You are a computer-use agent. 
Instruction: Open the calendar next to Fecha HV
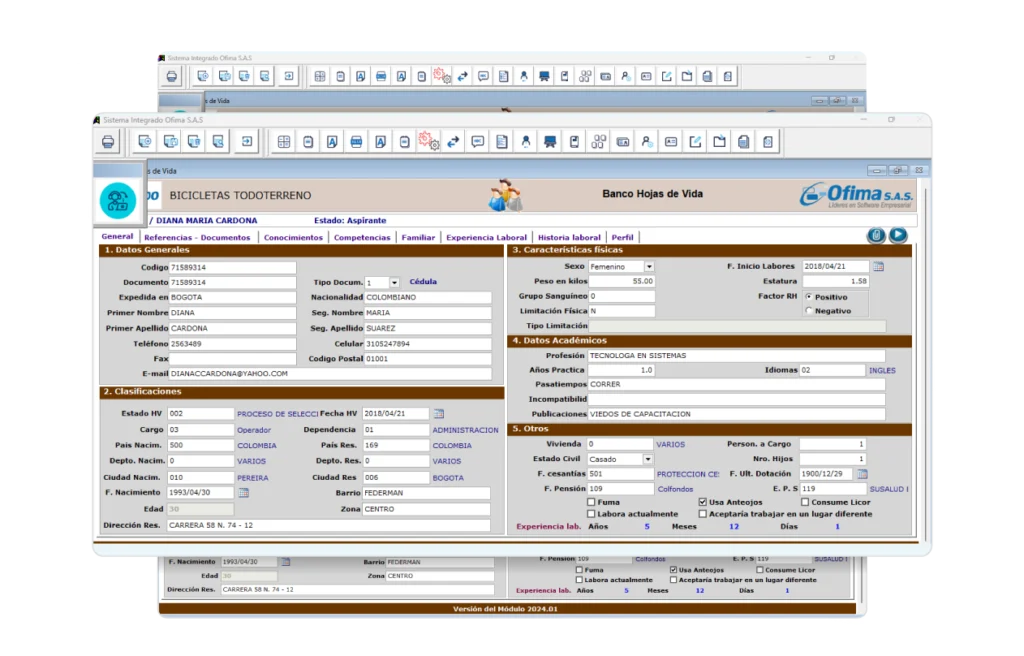click(x=439, y=414)
